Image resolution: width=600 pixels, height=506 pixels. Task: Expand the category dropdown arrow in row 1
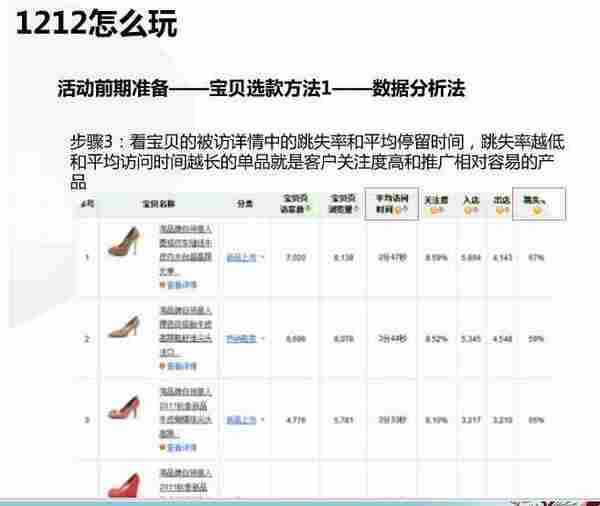pyautogui.click(x=262, y=258)
